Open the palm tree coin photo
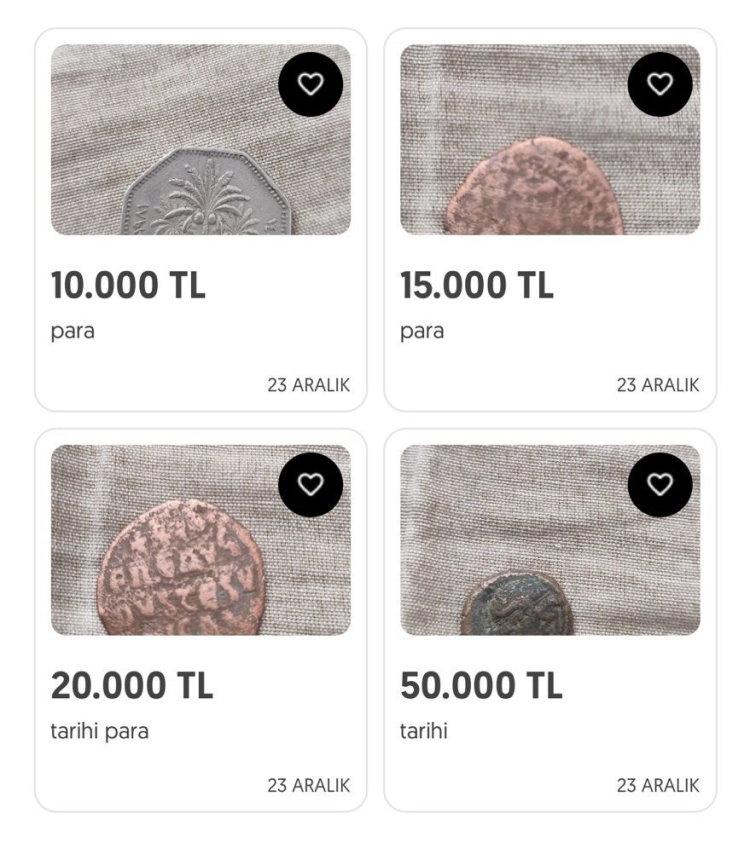750x848 pixels. pyautogui.click(x=201, y=140)
